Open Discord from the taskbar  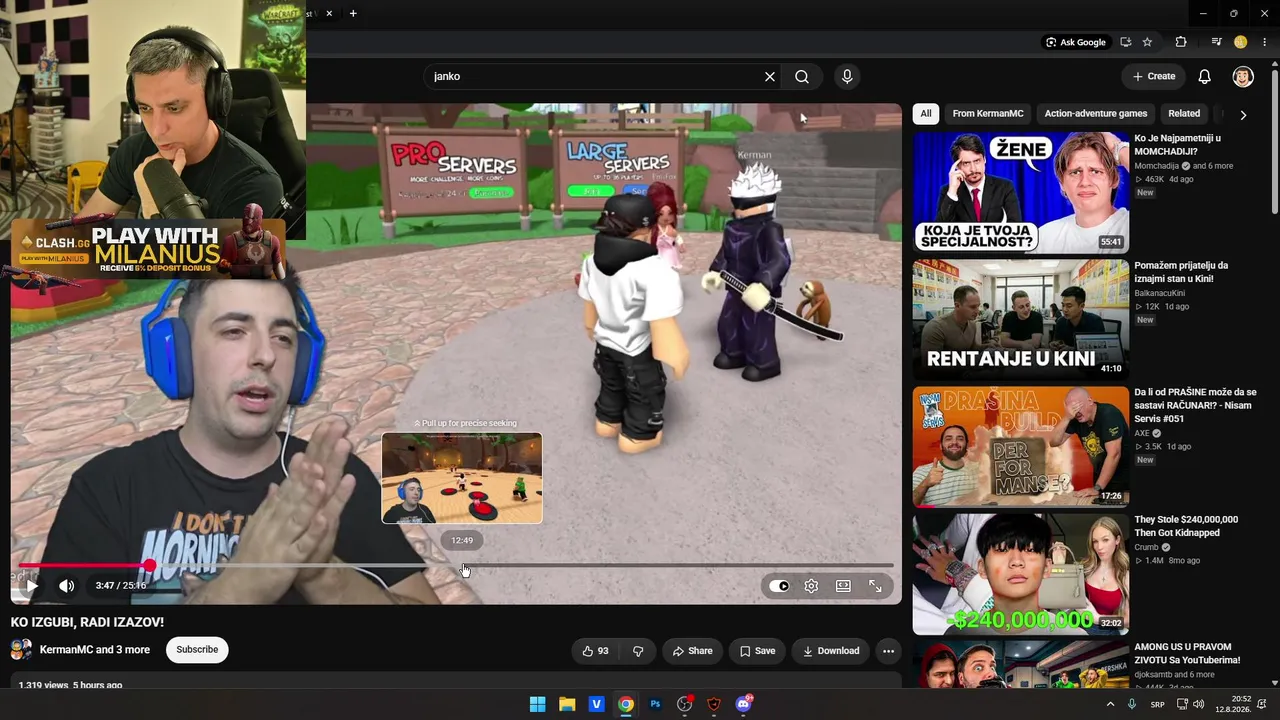[x=743, y=704]
